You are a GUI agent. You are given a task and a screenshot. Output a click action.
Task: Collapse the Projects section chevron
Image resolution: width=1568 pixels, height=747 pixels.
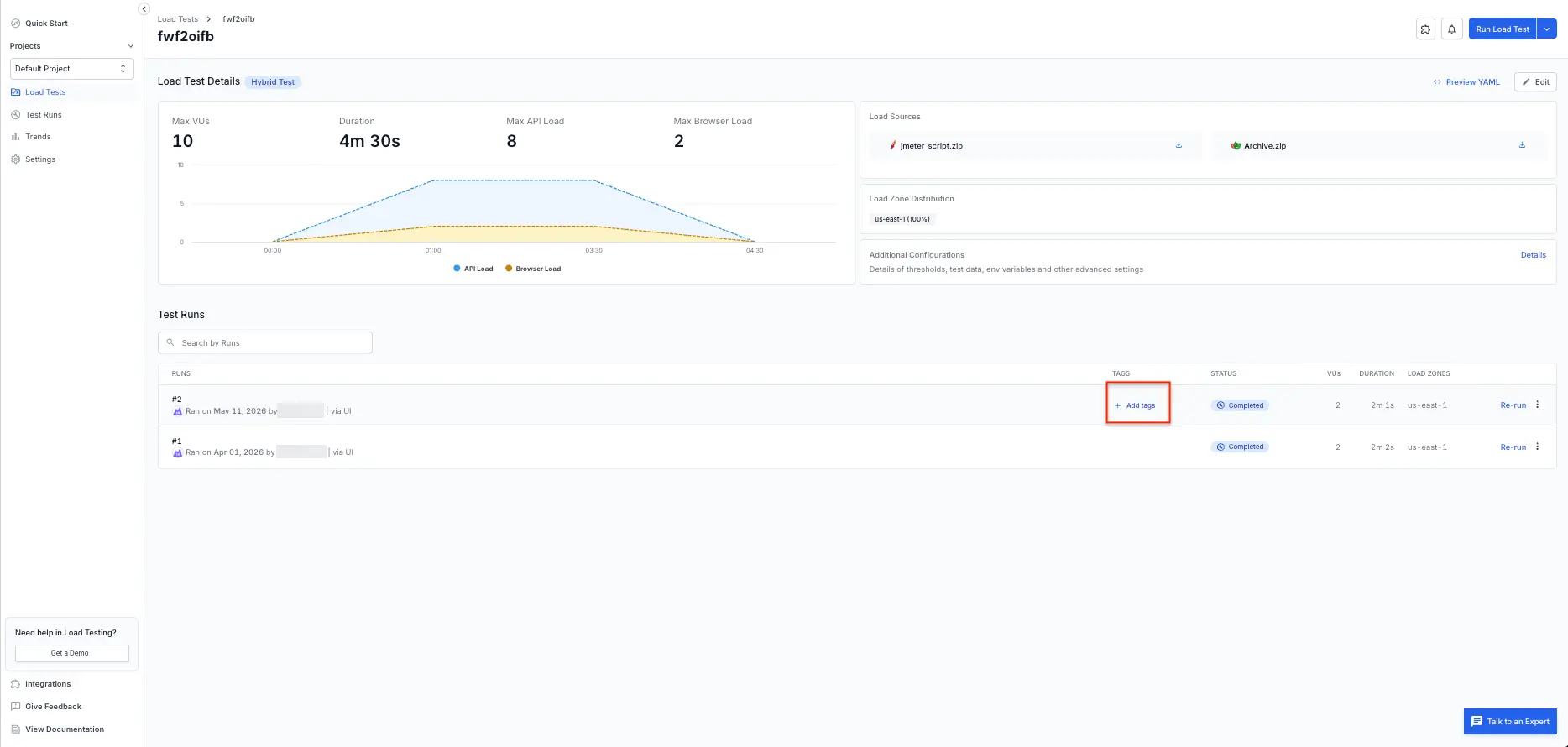(x=130, y=46)
